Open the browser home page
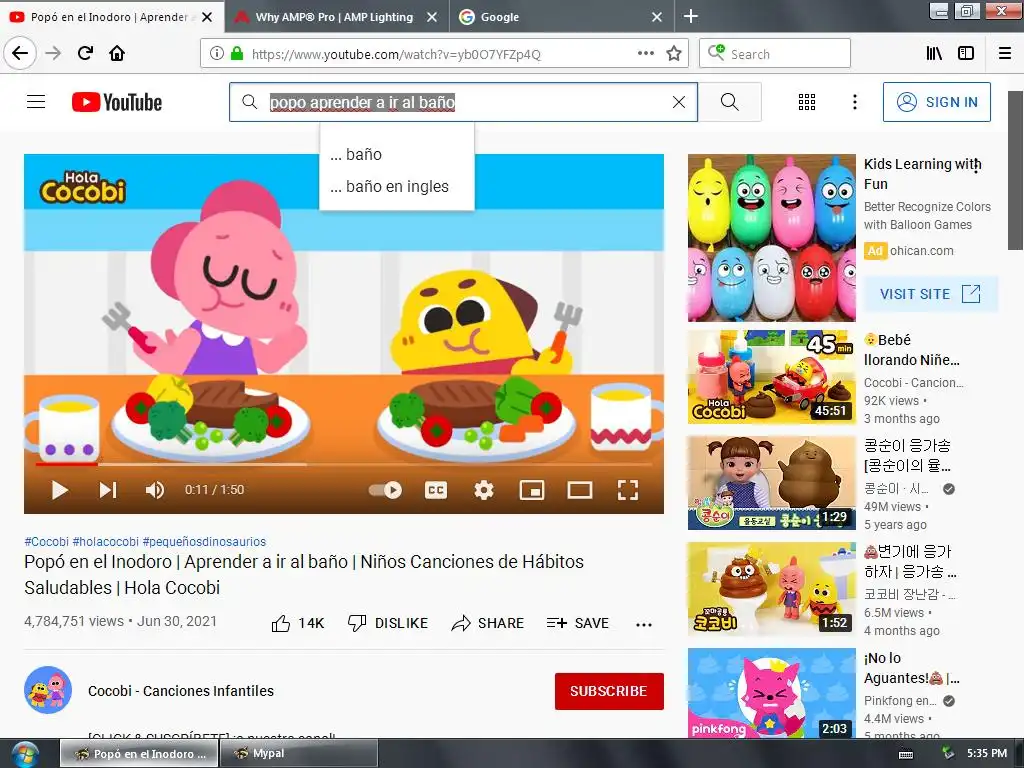This screenshot has width=1024, height=768. (117, 53)
